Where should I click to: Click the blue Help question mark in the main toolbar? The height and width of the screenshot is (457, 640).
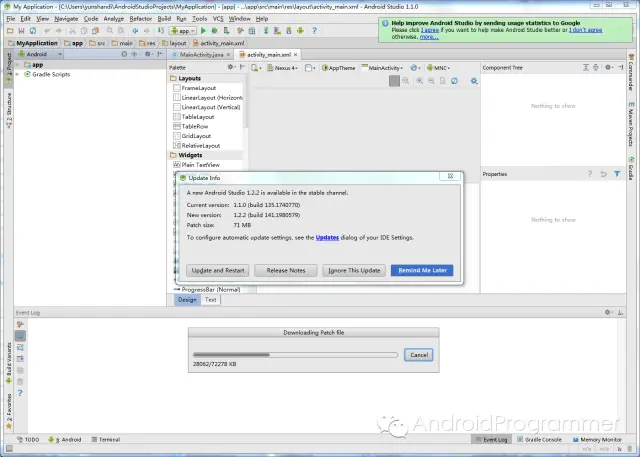point(314,31)
